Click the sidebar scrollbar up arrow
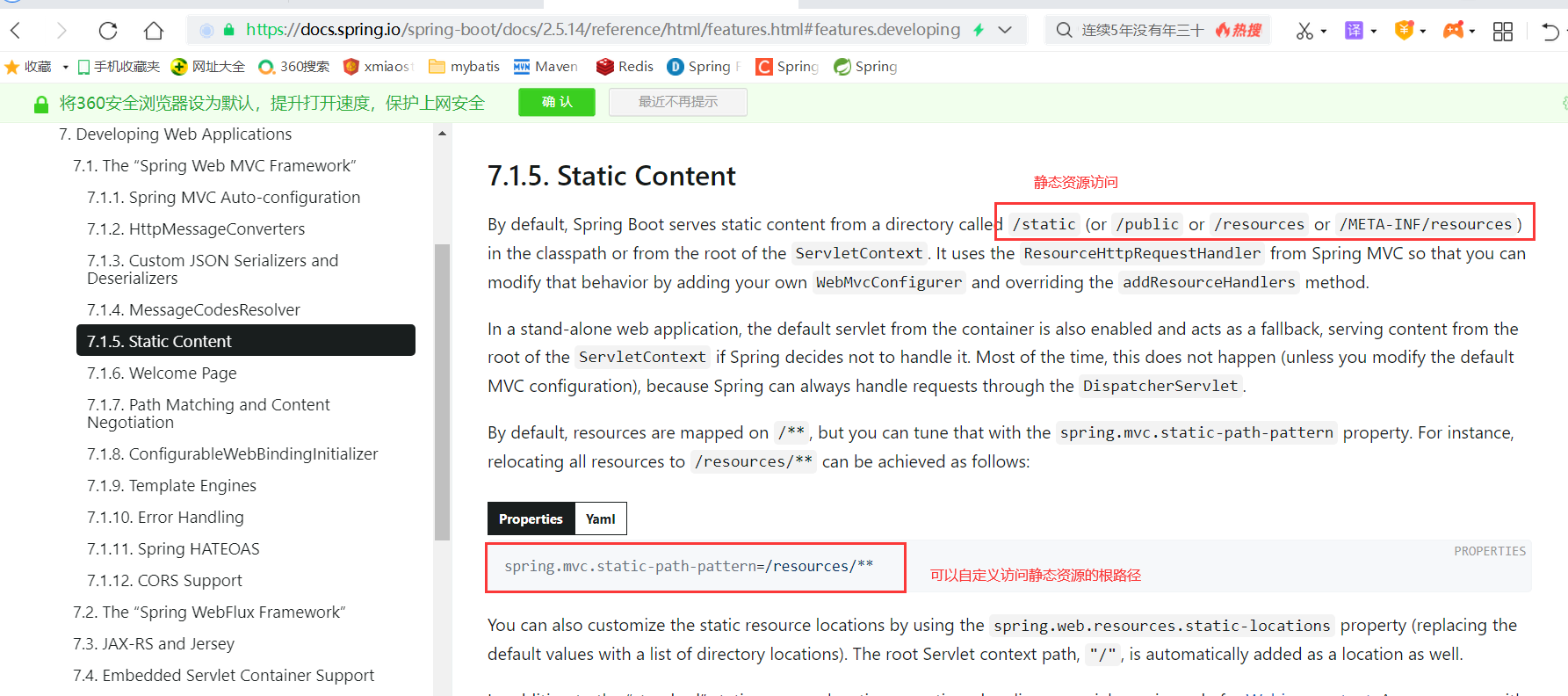Screen dimensions: 1568x696 coord(442,134)
